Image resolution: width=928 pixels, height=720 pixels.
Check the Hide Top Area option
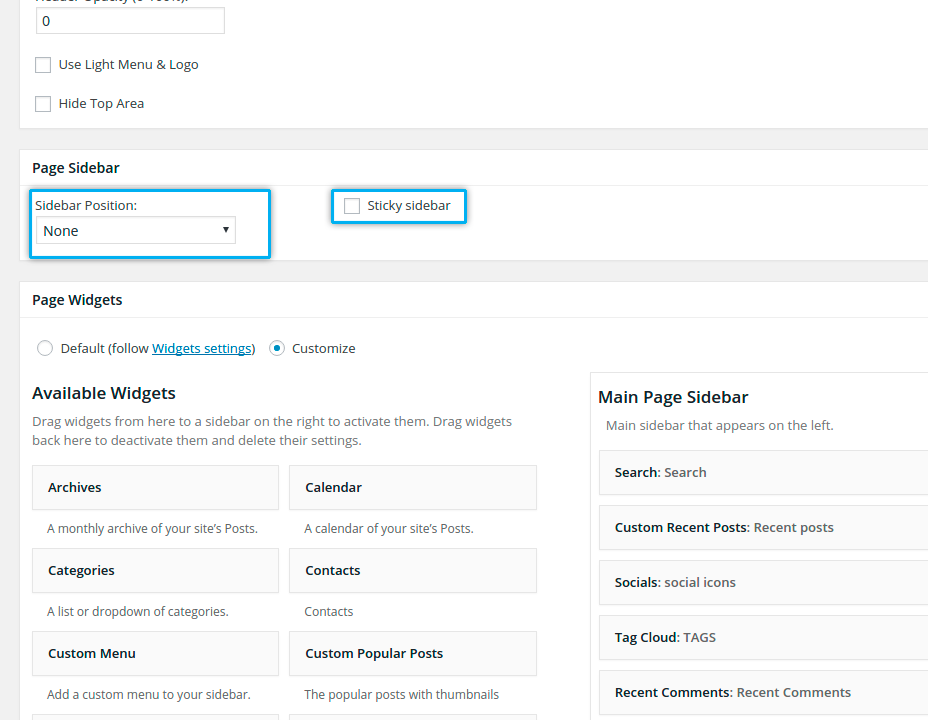[43, 104]
